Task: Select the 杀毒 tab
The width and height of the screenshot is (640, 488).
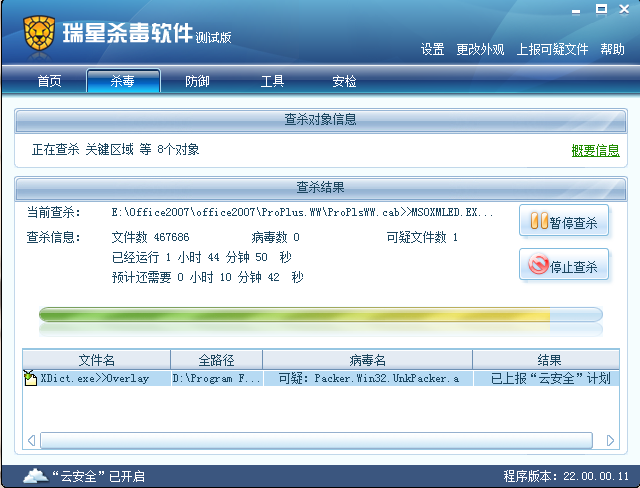Action: [123, 81]
